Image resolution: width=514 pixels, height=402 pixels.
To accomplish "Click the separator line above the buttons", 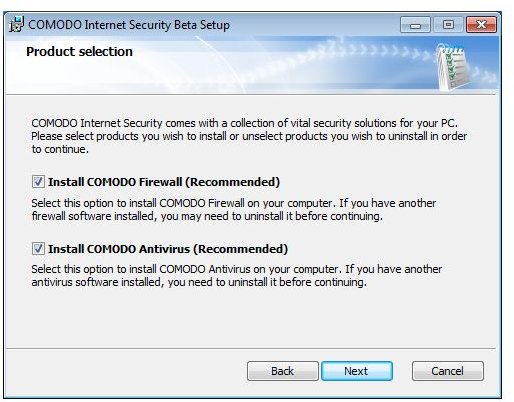I will [251, 349].
